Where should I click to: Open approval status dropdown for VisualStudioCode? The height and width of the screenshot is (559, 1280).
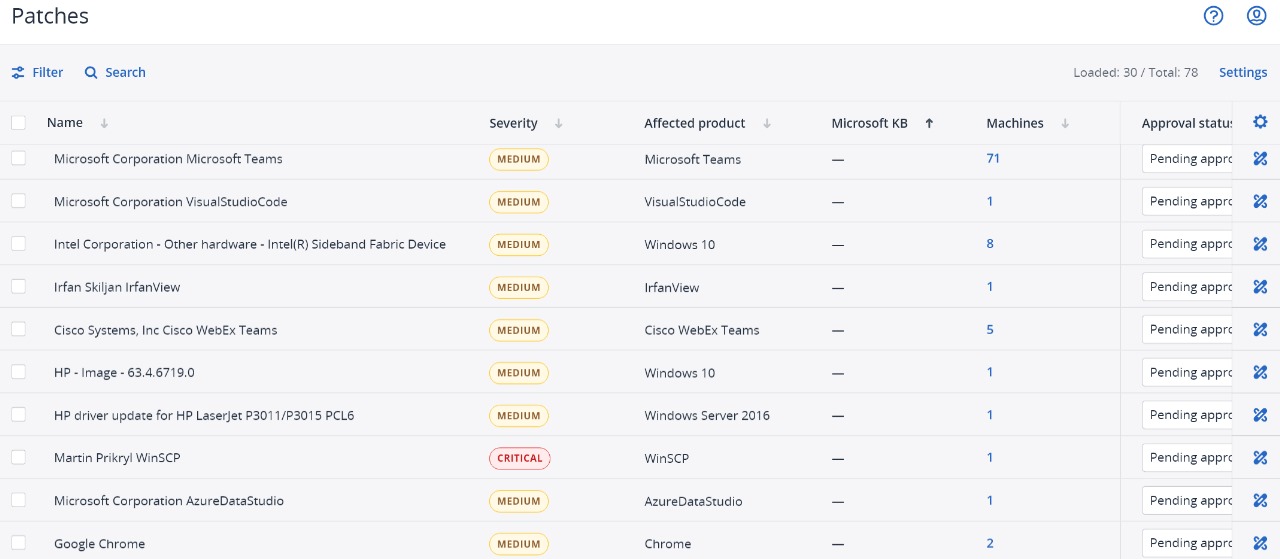(1187, 201)
